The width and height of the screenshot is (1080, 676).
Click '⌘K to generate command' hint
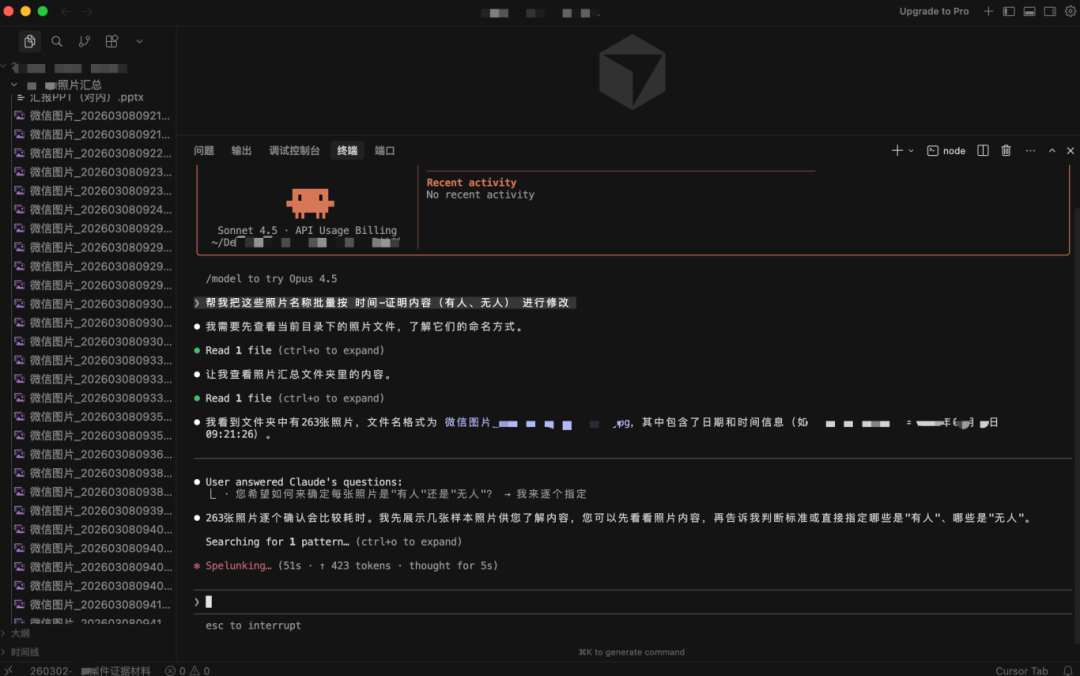click(x=632, y=652)
